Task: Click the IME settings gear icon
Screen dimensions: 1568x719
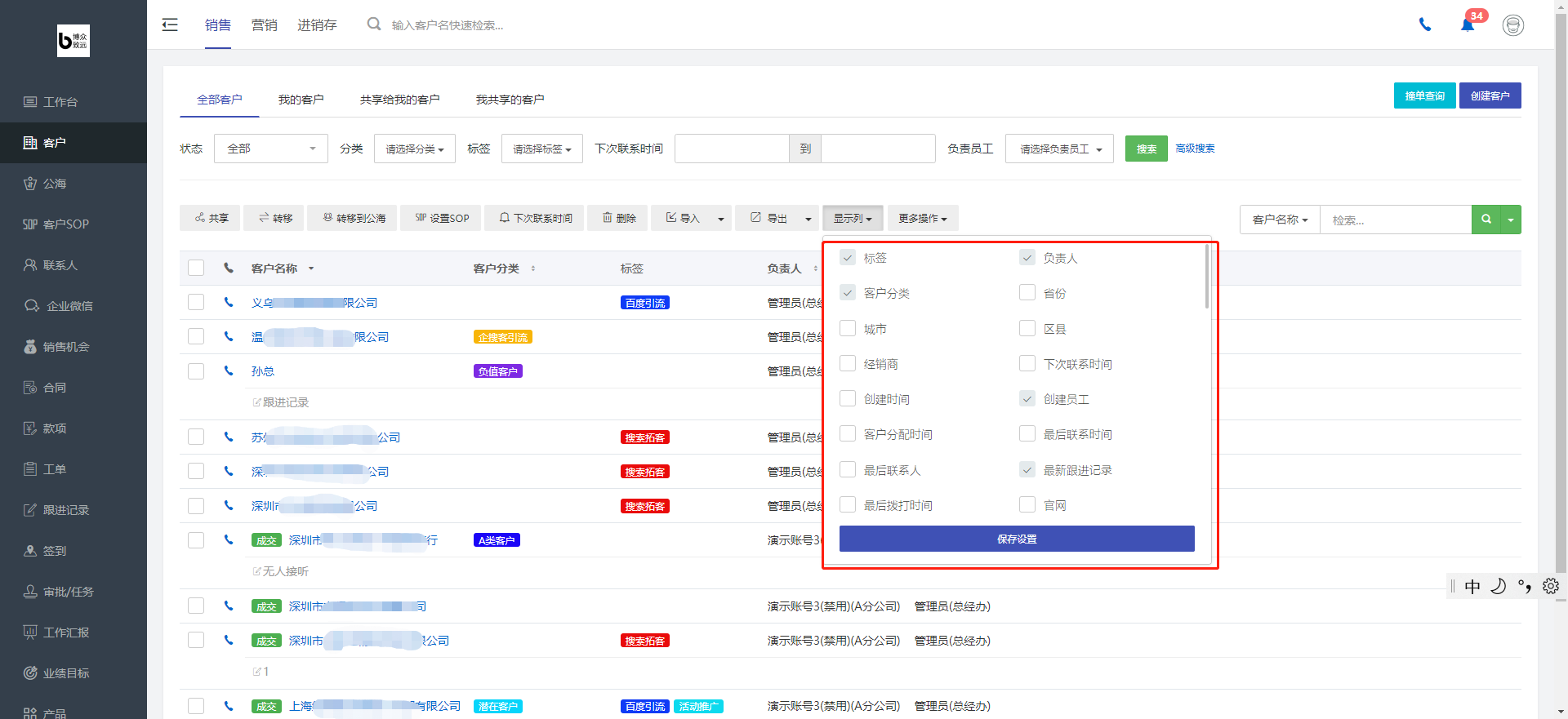Action: (x=1551, y=586)
